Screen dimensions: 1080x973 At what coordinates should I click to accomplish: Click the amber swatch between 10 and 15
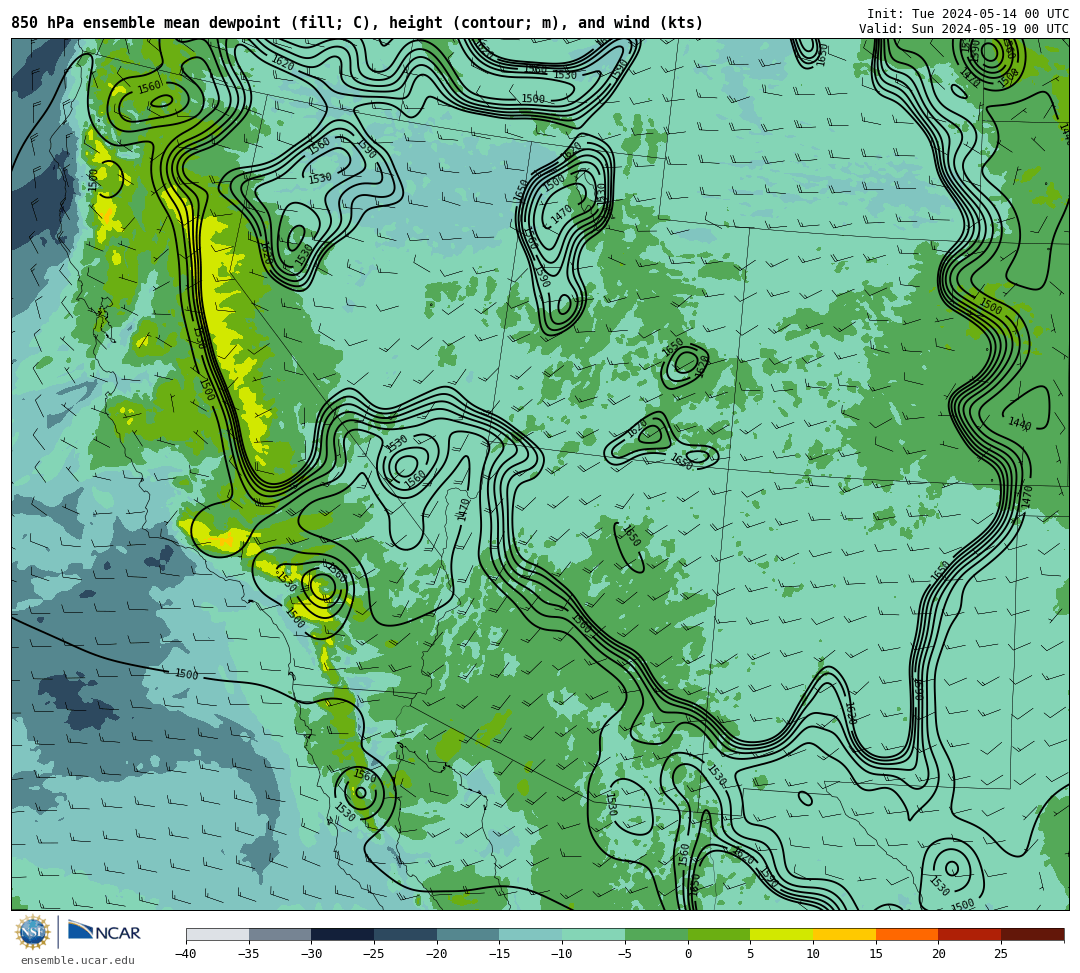point(844,934)
